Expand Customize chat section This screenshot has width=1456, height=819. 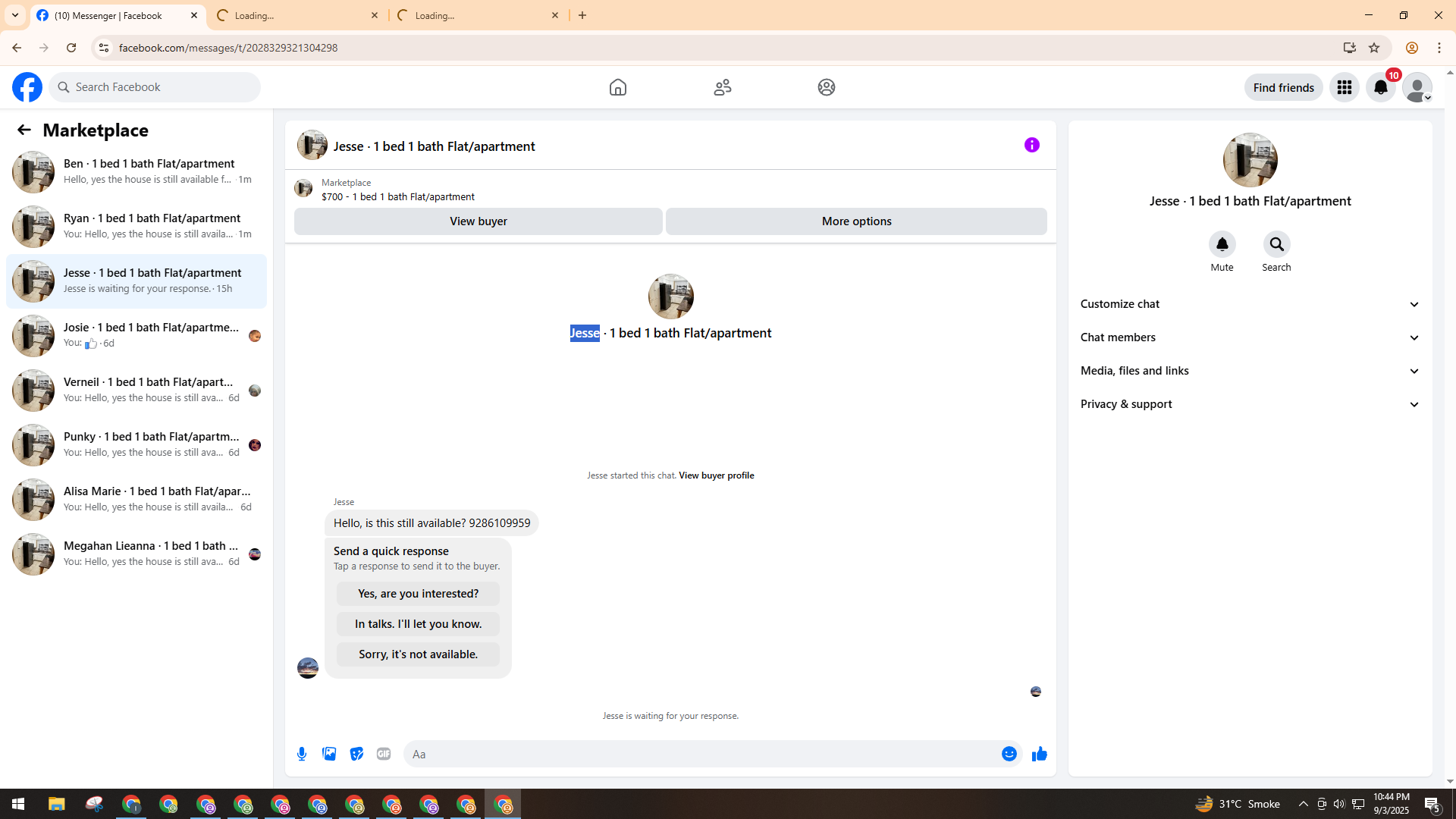coord(1250,304)
